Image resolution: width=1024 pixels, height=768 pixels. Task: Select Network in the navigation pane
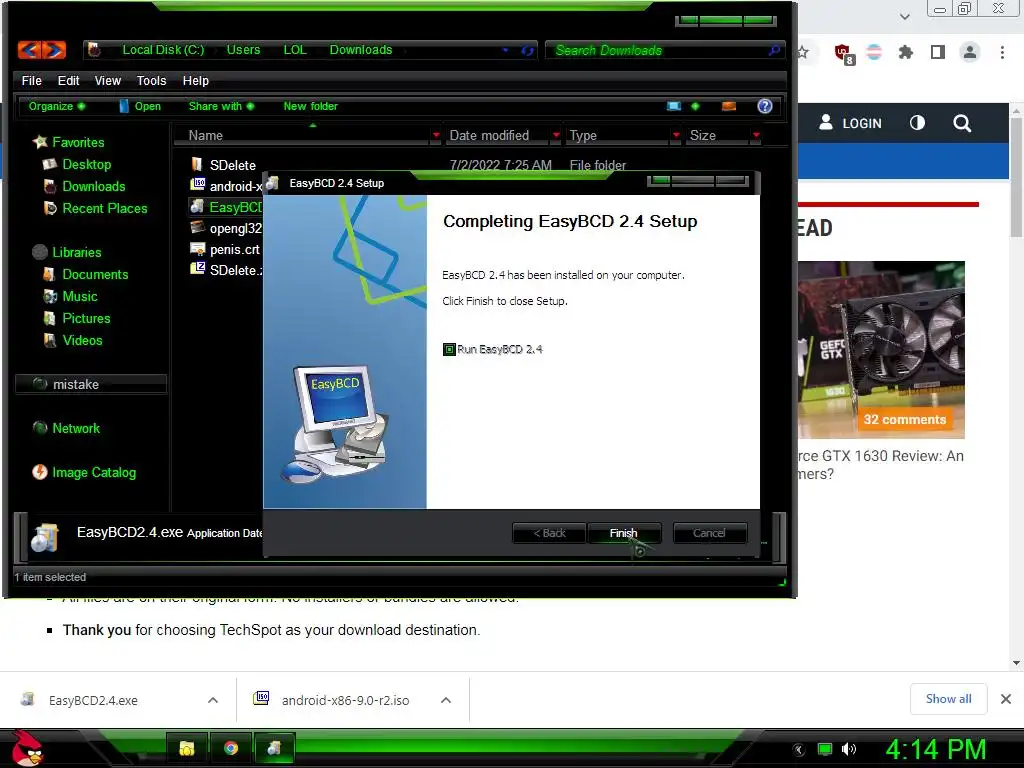(76, 428)
